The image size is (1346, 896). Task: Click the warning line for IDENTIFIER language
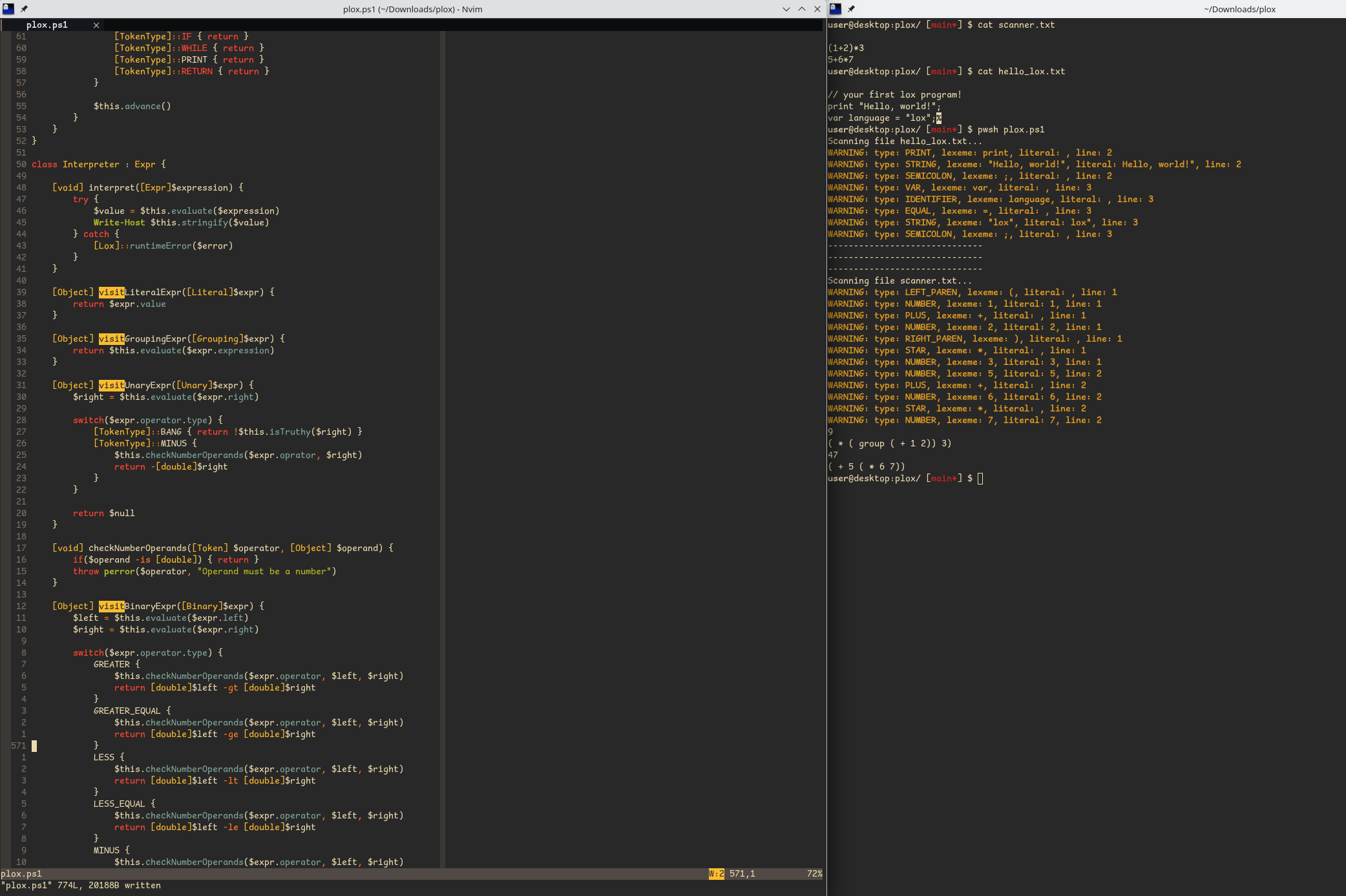click(991, 200)
